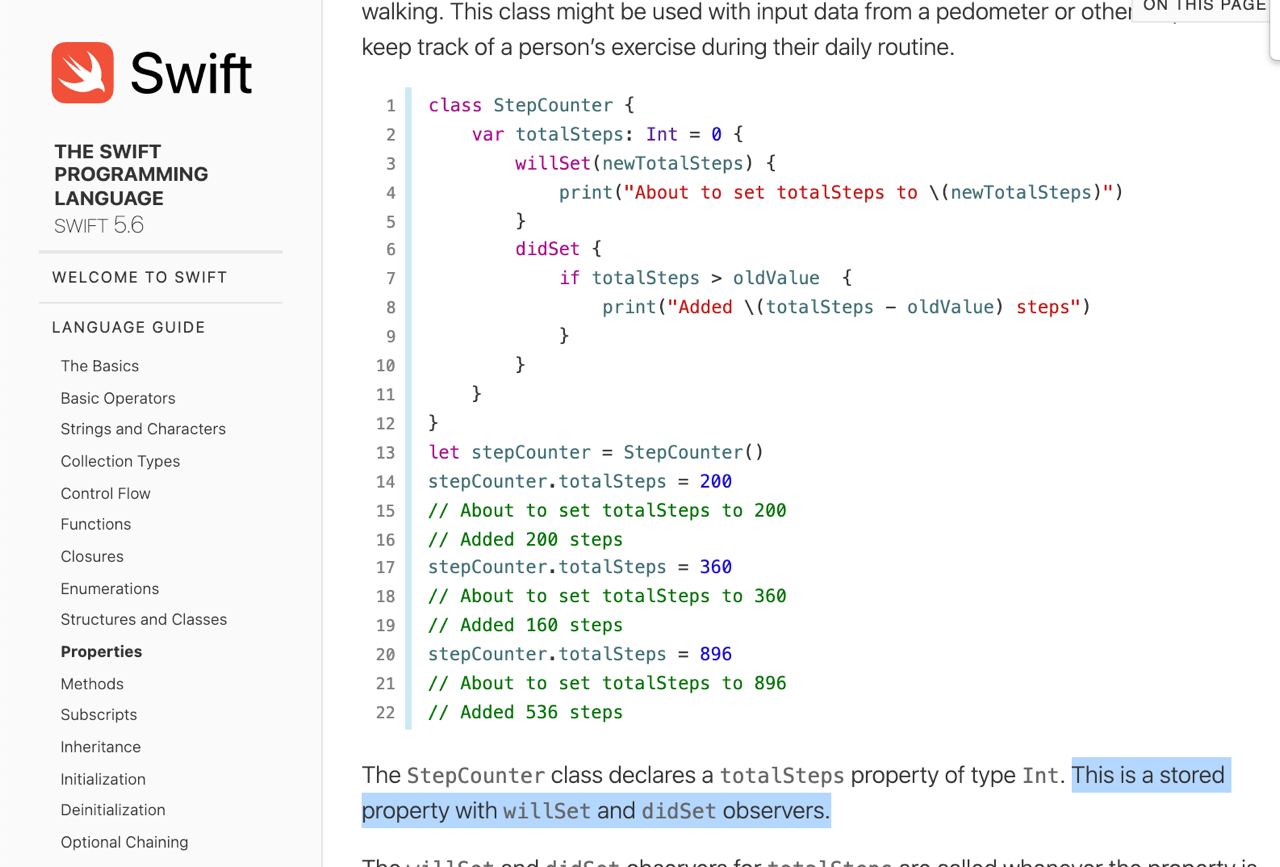The width and height of the screenshot is (1280, 867).
Task: Open the Inheritance chapter
Action: [101, 747]
